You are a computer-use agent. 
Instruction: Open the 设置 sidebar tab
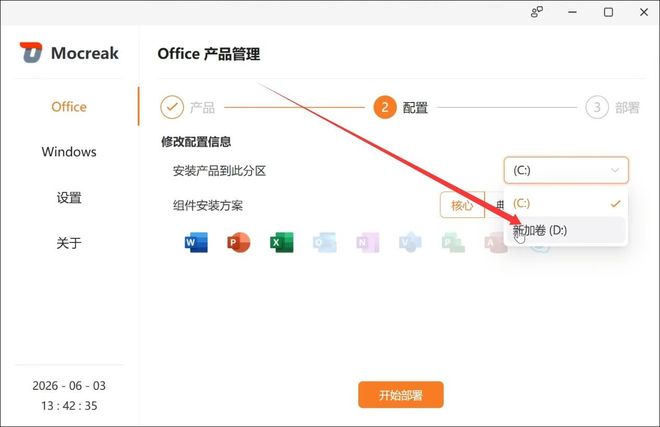click(x=69, y=197)
